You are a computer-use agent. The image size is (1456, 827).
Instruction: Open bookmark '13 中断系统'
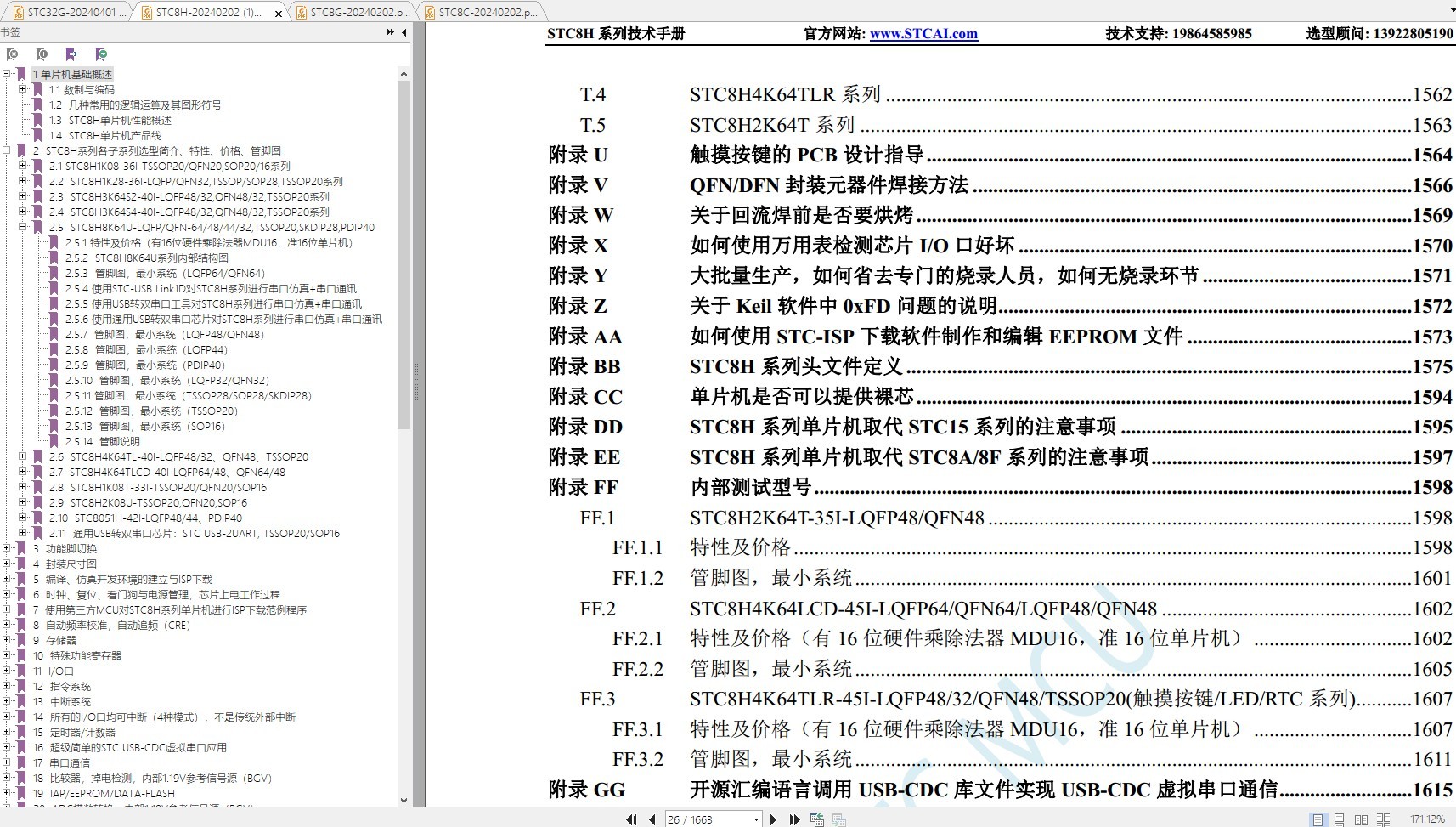(x=62, y=701)
